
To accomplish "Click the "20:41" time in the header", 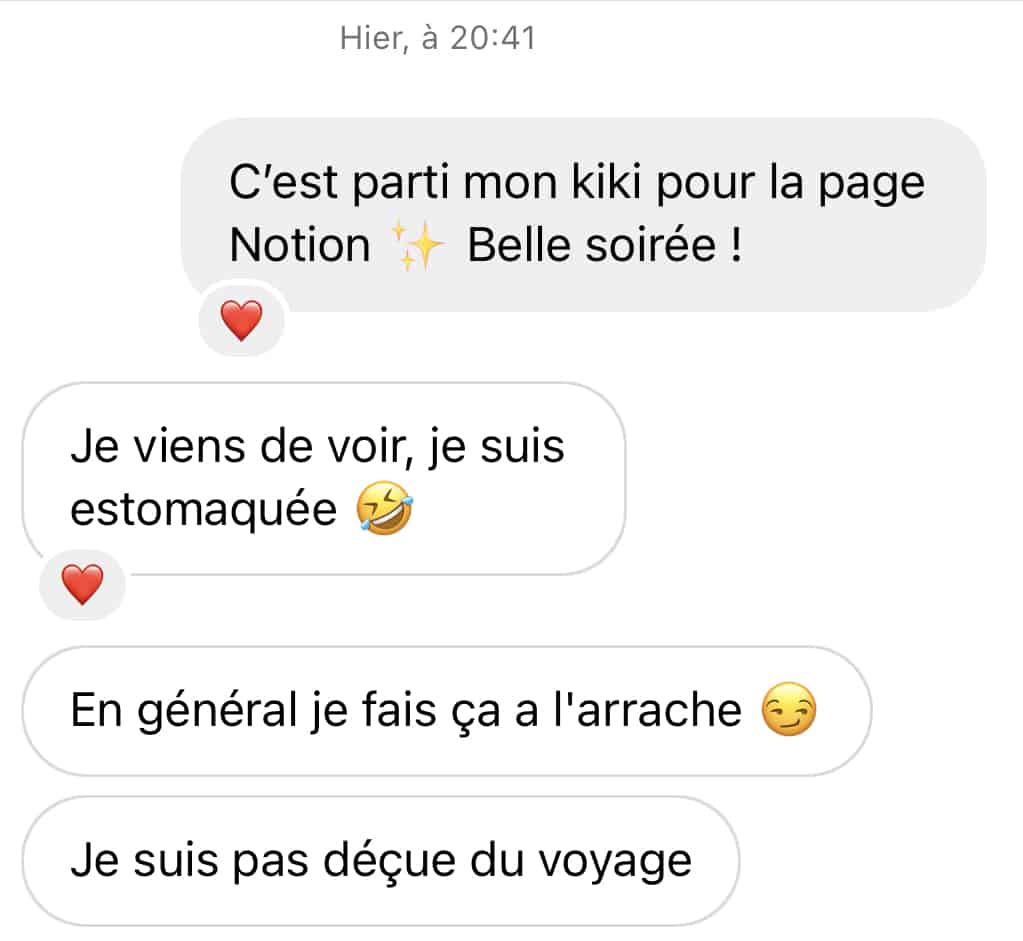I will pos(493,38).
